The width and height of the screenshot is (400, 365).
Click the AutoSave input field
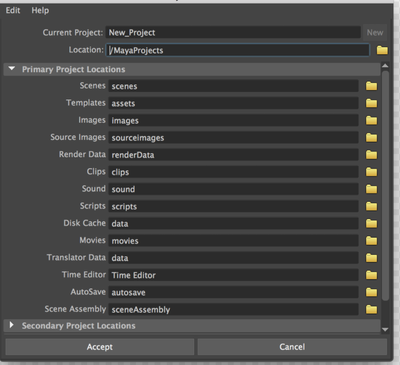click(x=233, y=292)
